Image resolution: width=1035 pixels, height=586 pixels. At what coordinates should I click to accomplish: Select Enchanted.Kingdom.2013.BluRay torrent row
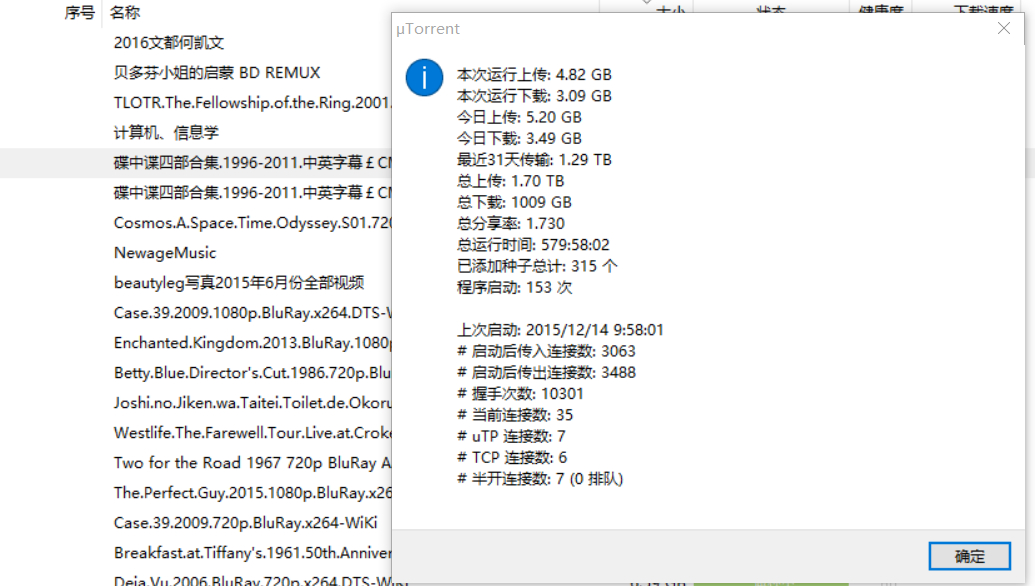(x=253, y=343)
